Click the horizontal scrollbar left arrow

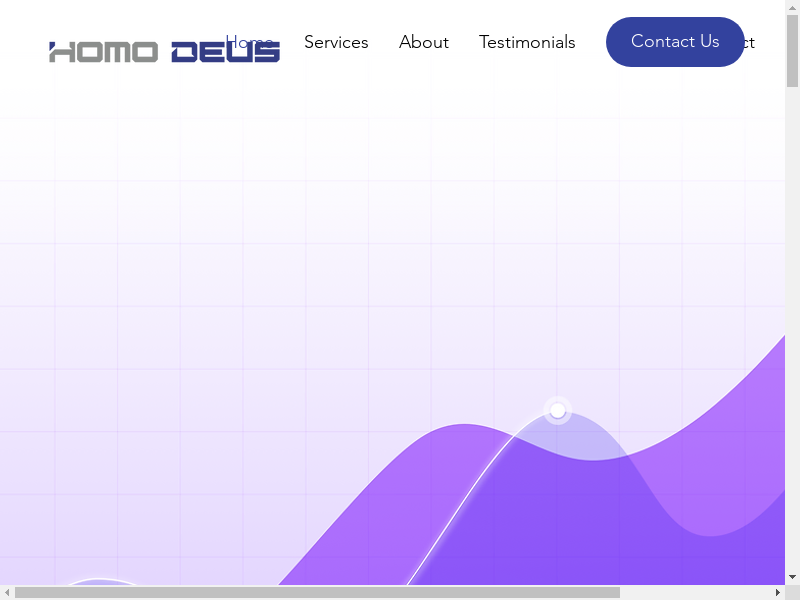(7, 593)
